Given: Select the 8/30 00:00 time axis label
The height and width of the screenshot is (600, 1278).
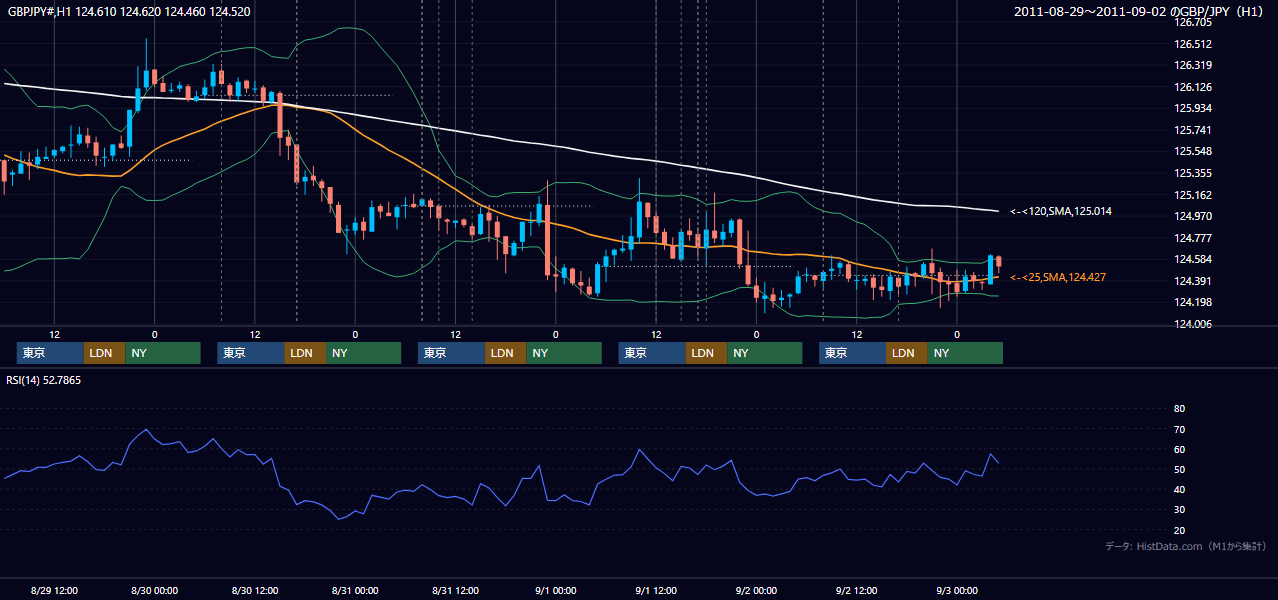Looking at the screenshot, I should tap(154, 590).
